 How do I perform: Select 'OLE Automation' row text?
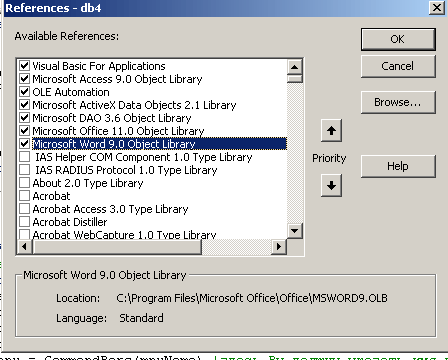click(x=71, y=92)
